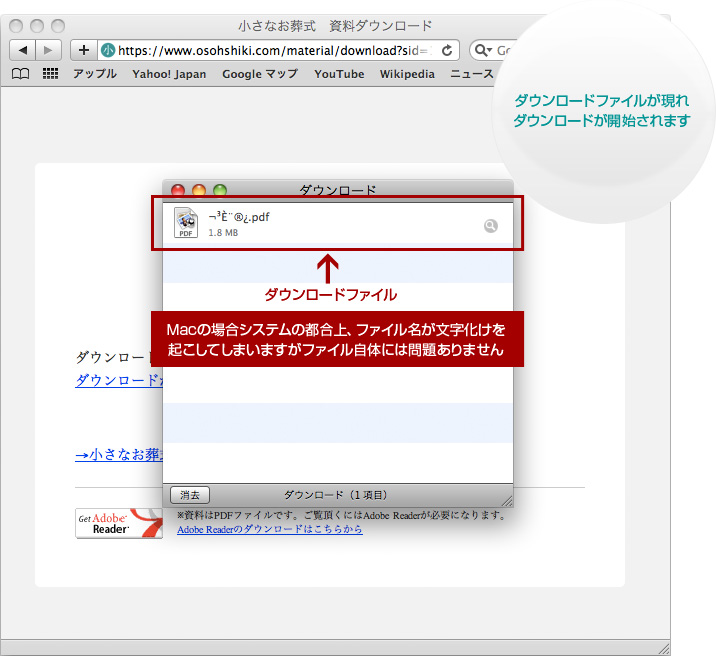Minimize the ダウンロード window with yellow button
The width and height of the screenshot is (716, 656).
point(199,190)
